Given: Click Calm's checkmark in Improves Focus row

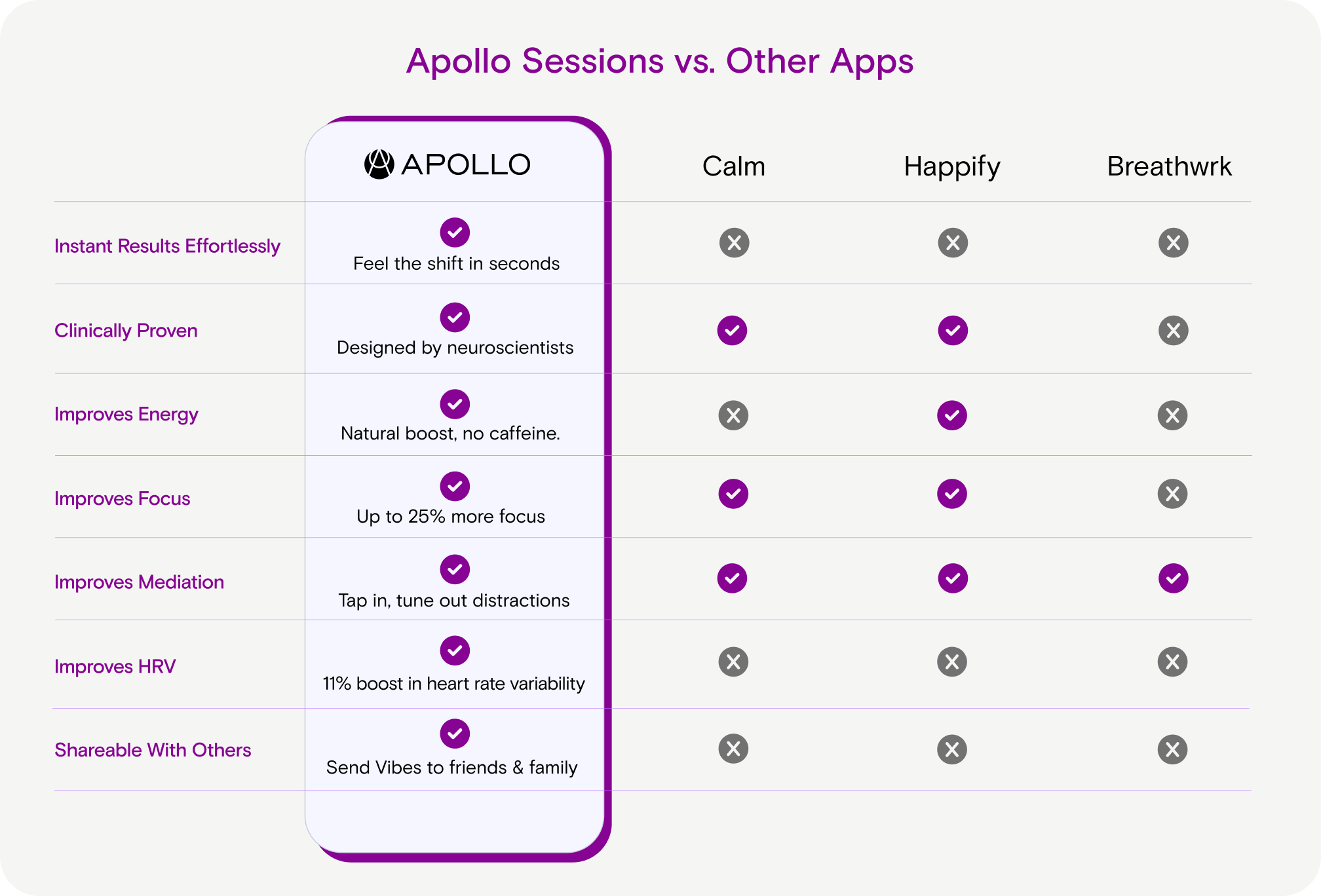Looking at the screenshot, I should 733,494.
